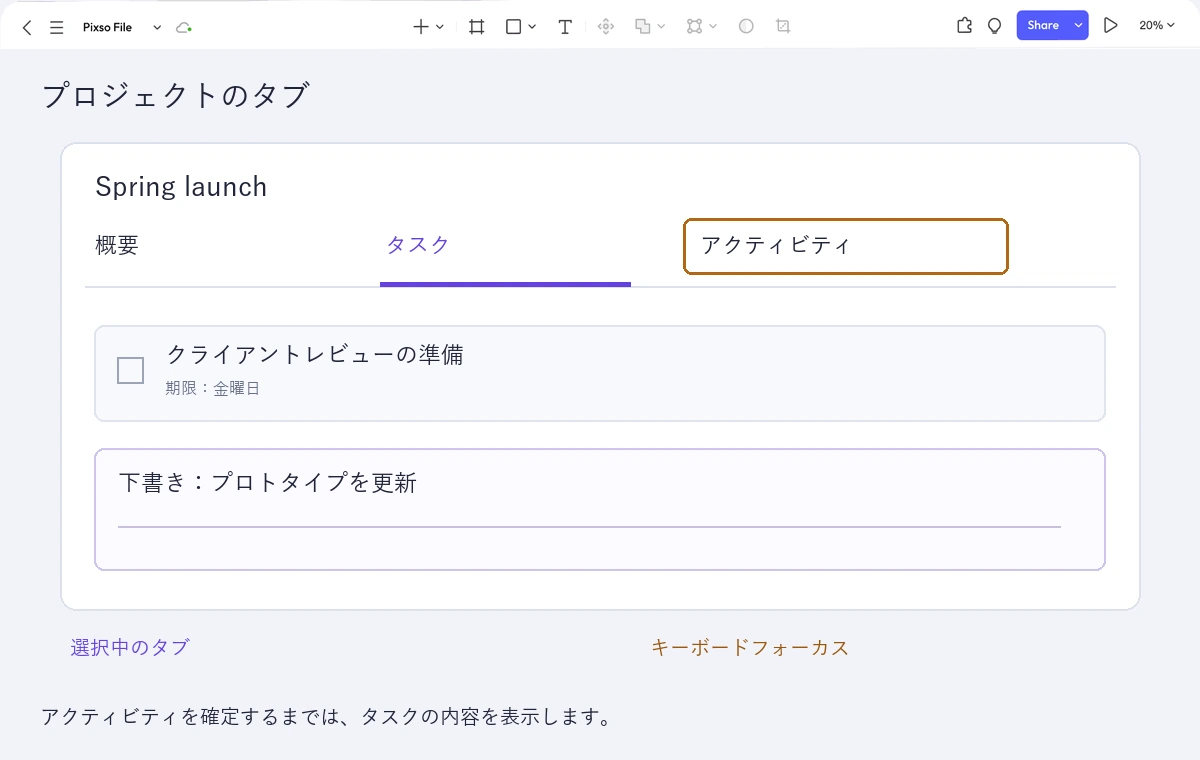The height and width of the screenshot is (760, 1200).
Task: Expand the shape tool options chevron
Action: [532, 27]
